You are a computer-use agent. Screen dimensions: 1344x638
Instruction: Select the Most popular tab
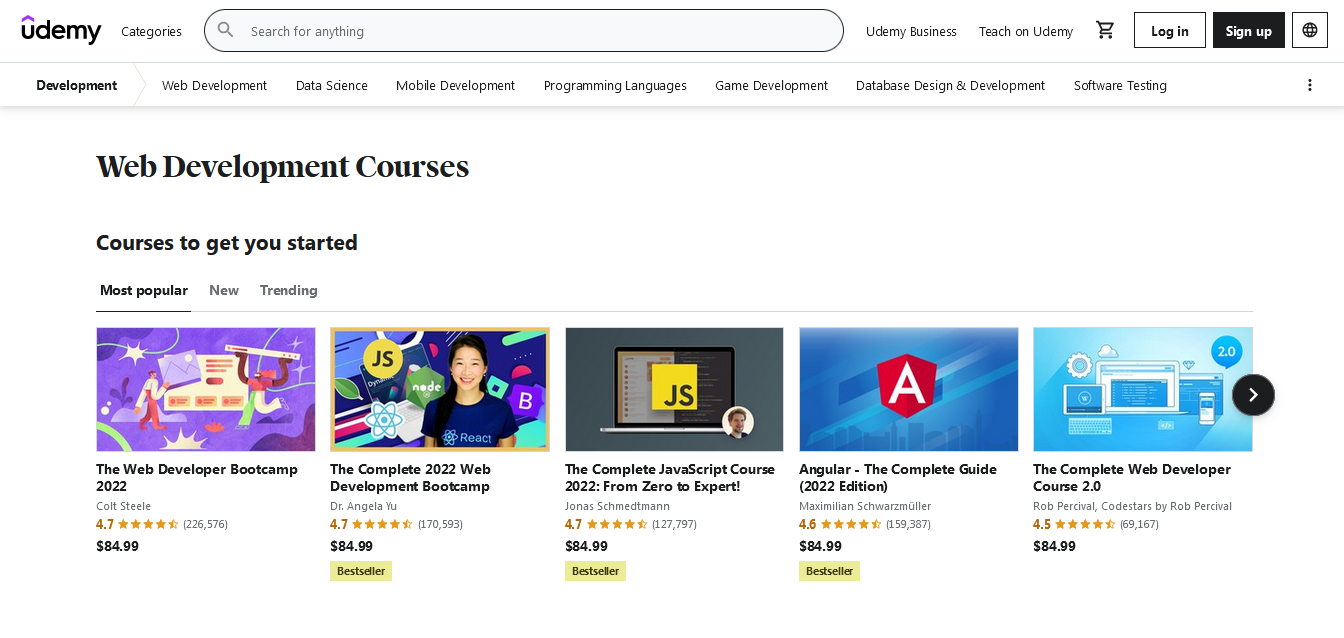(x=144, y=290)
